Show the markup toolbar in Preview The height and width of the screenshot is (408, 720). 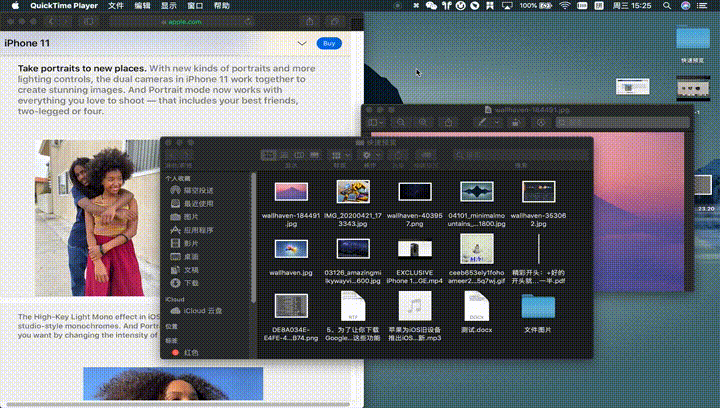pyautogui.click(x=540, y=122)
